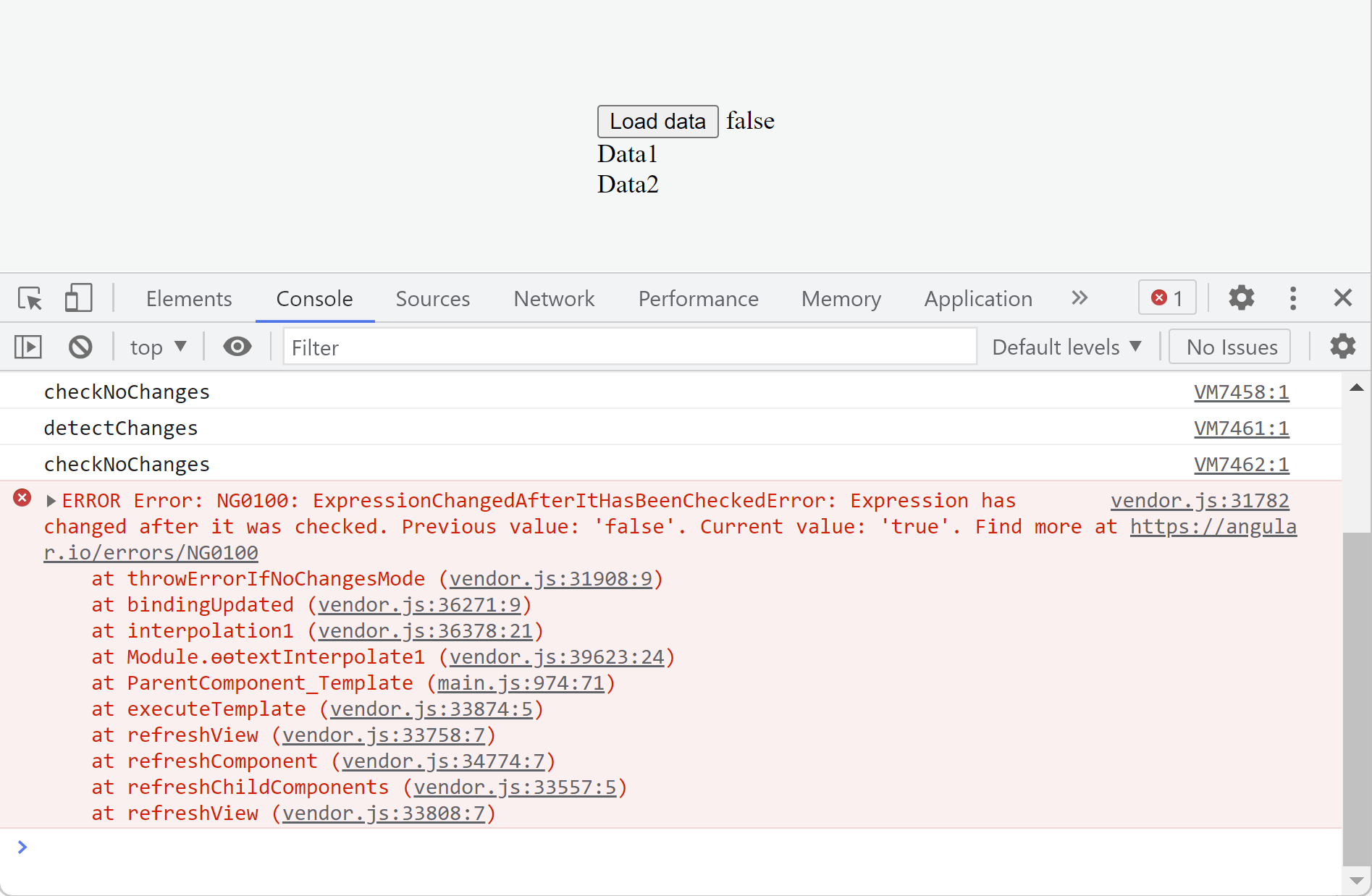Open the top JavaScript context dropdown
1372x896 pixels.
[159, 347]
